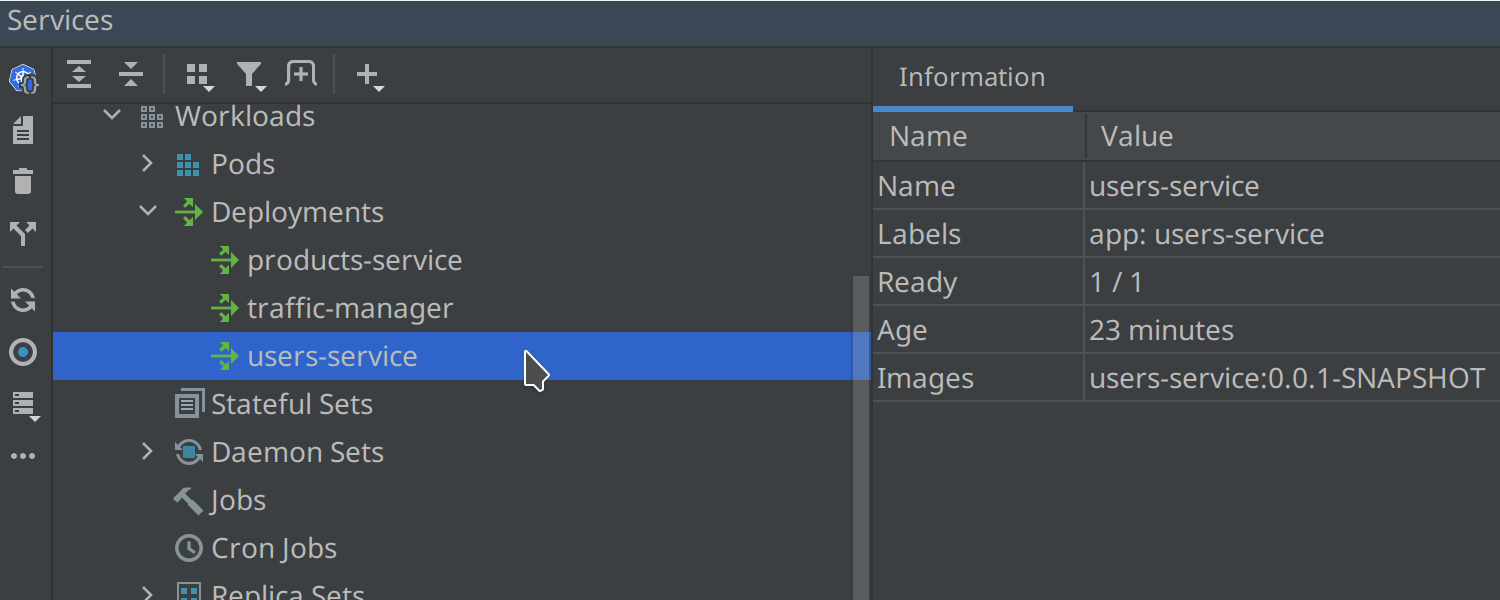Viewport: 1500px width, 600px height.
Task: Open the More actions ellipsis icon
Action: pos(23,456)
